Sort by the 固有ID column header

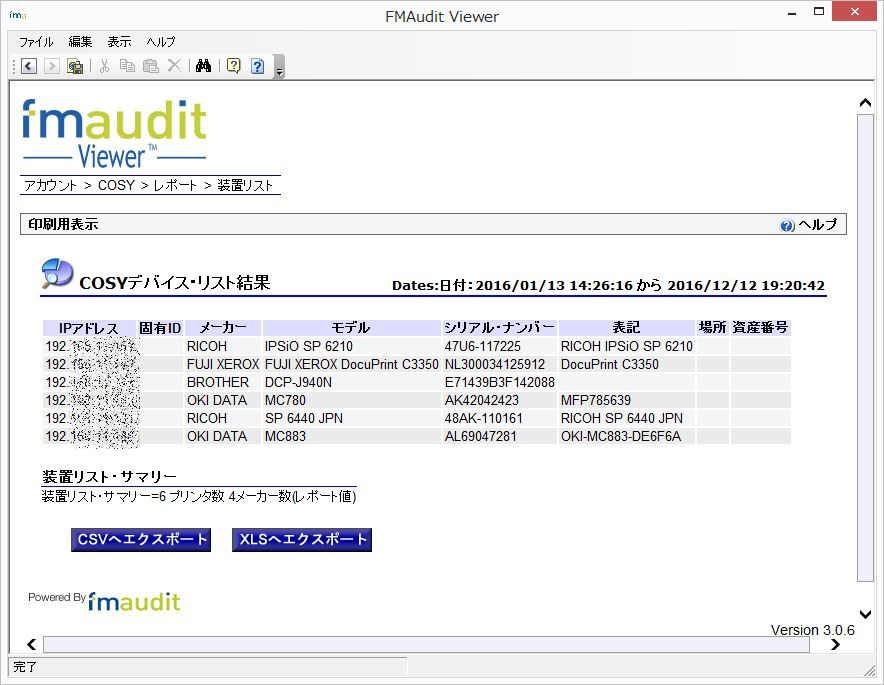click(x=160, y=328)
